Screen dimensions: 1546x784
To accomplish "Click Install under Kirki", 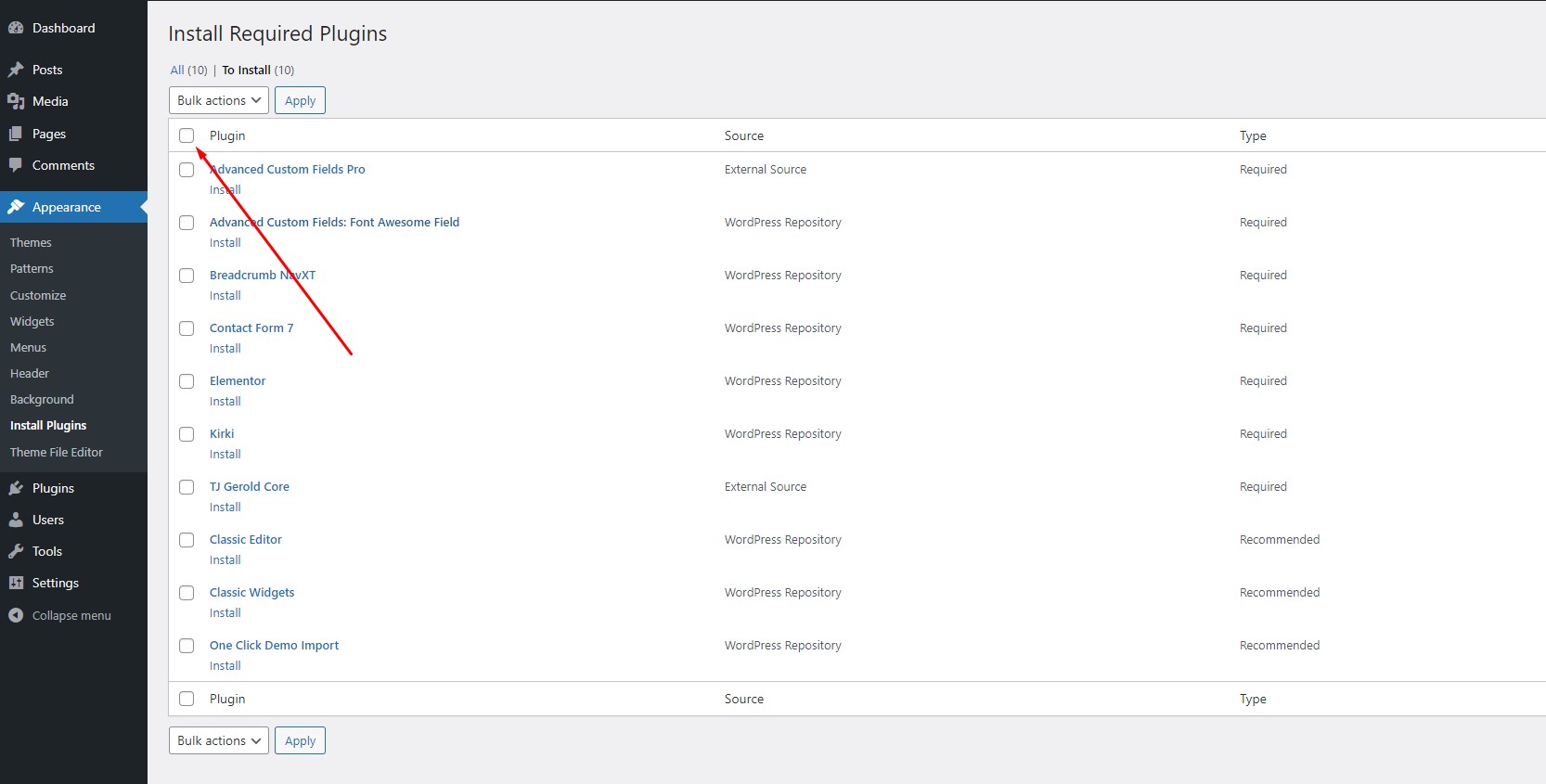I will click(x=225, y=454).
